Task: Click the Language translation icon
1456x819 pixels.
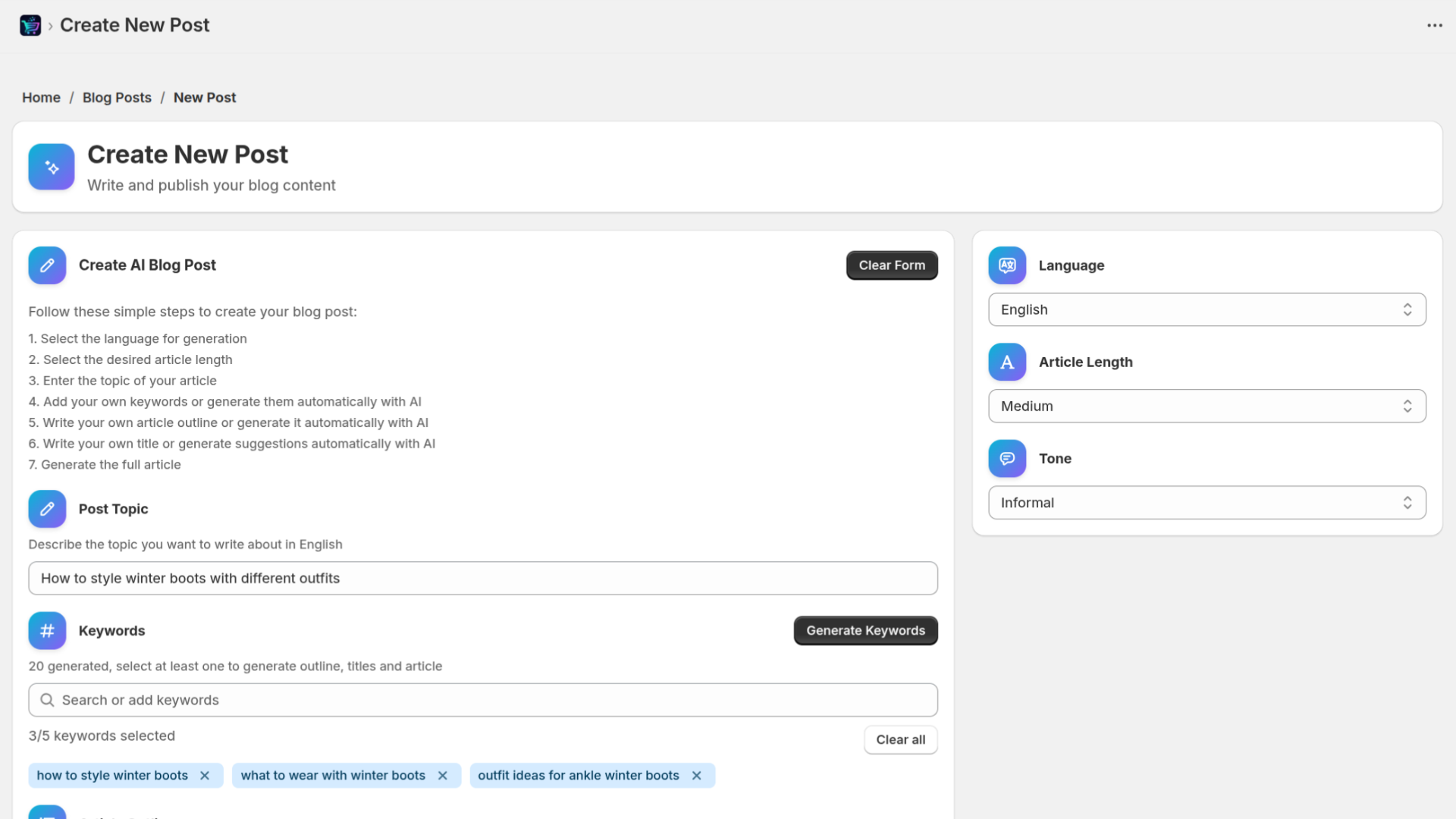Action: 1006,265
